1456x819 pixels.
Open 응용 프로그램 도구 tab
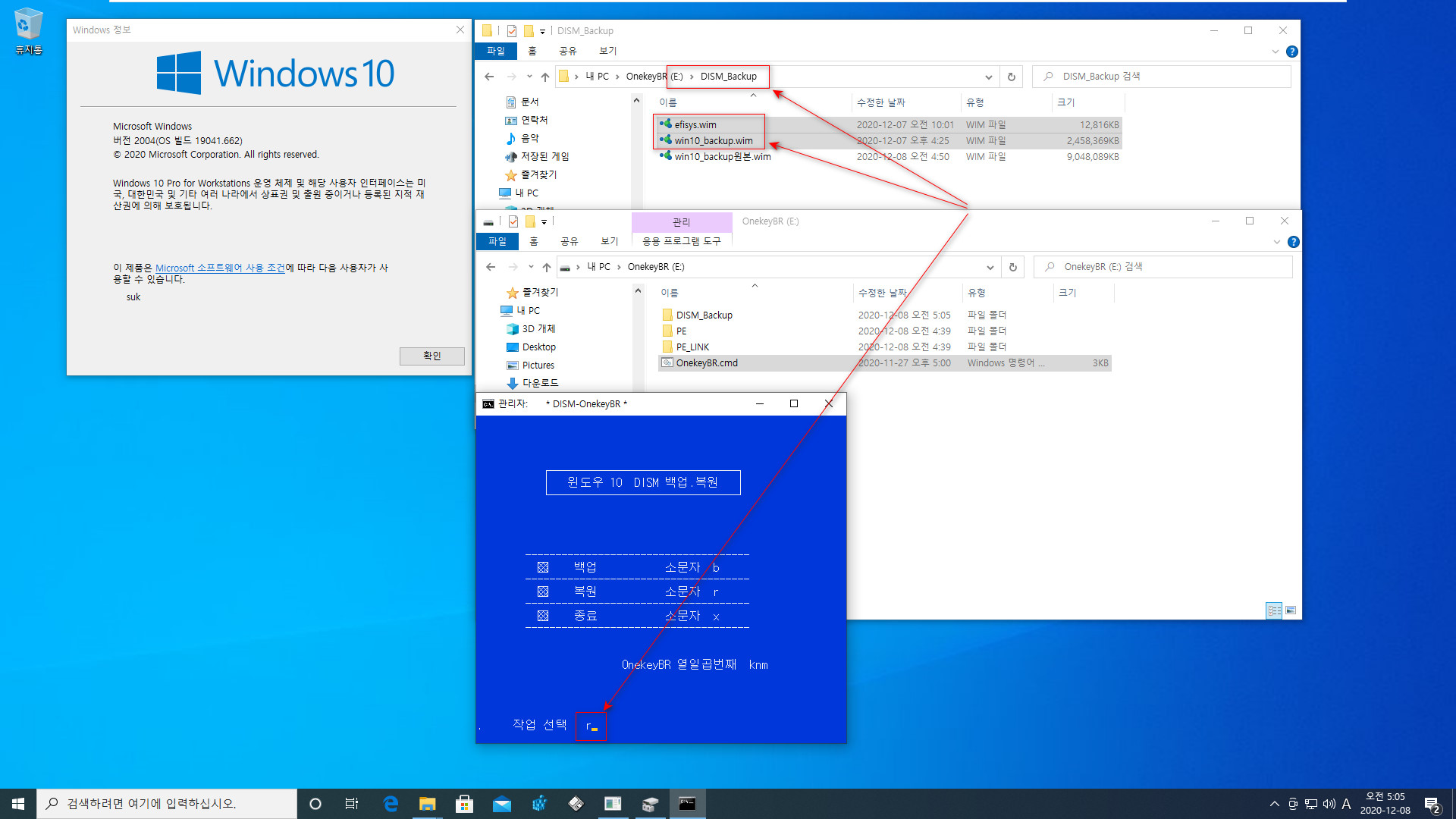pyautogui.click(x=681, y=241)
